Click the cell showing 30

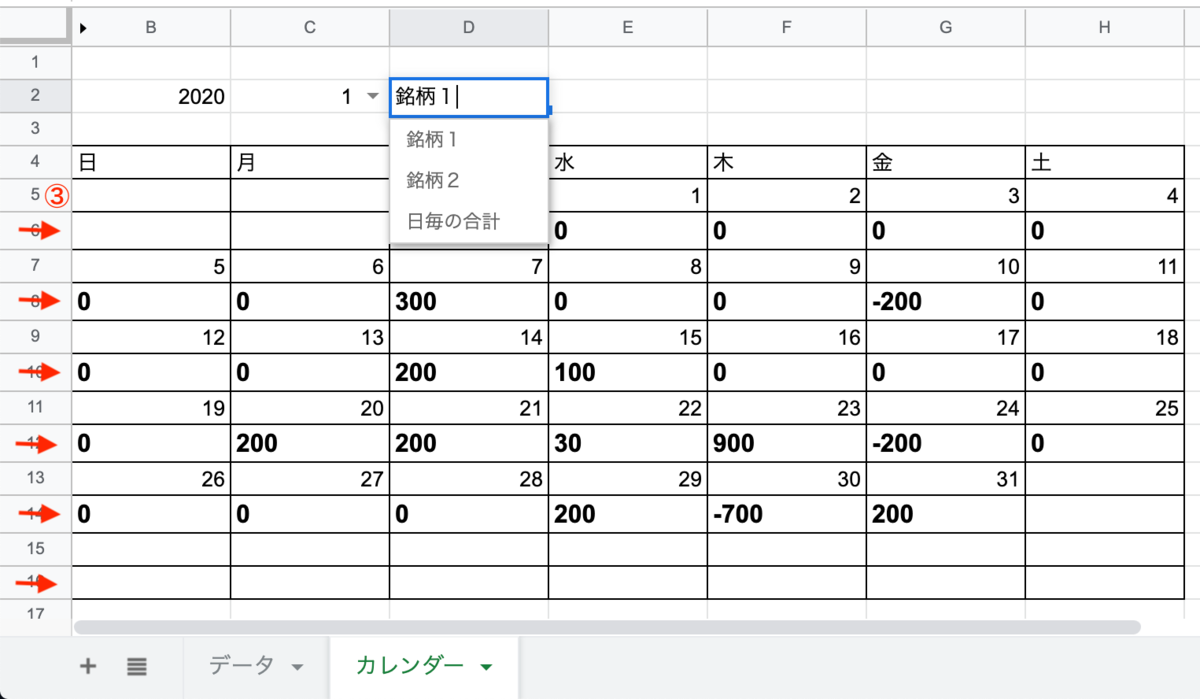tap(627, 443)
